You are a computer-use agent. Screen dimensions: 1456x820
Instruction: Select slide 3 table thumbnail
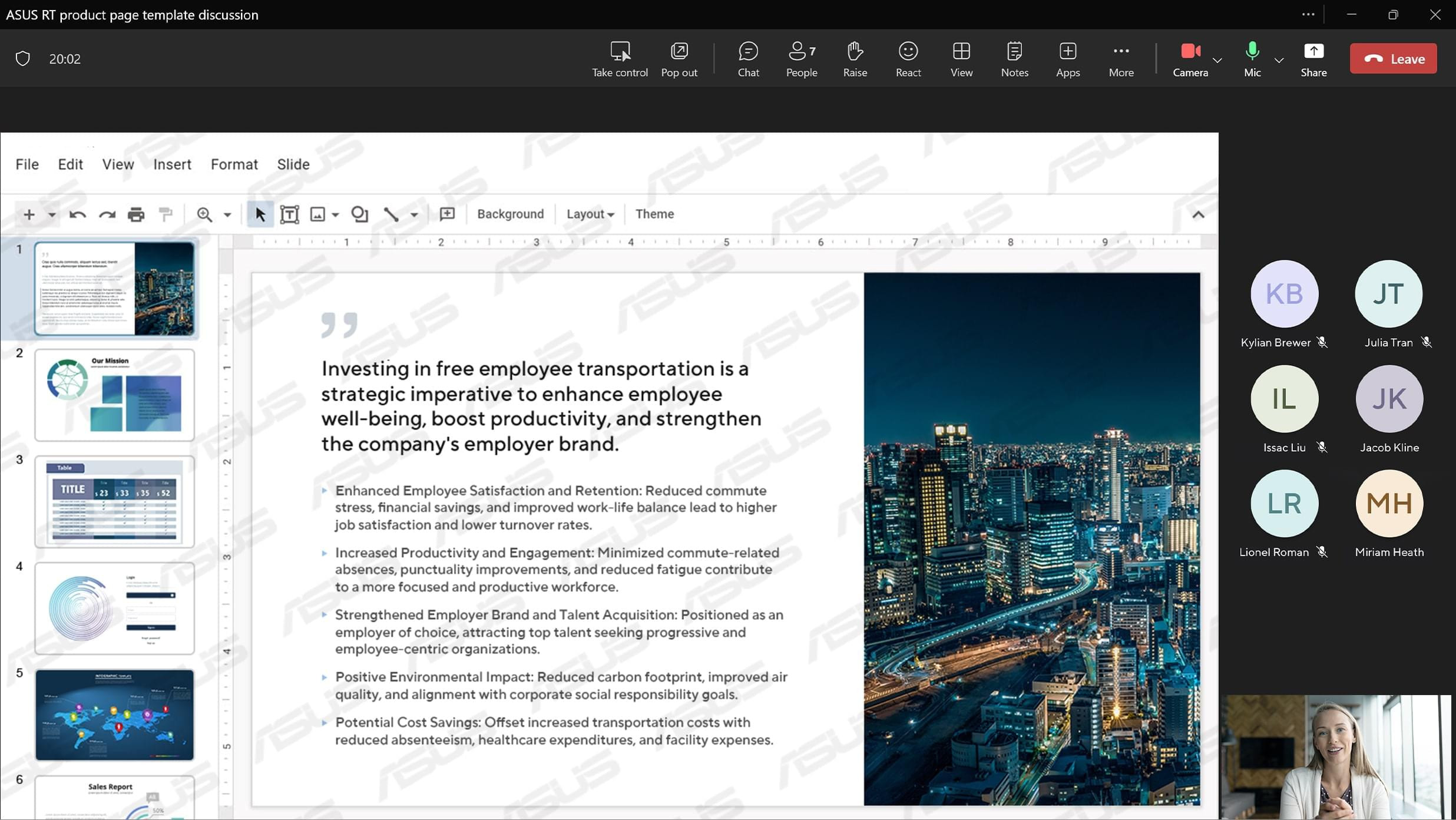(x=114, y=501)
